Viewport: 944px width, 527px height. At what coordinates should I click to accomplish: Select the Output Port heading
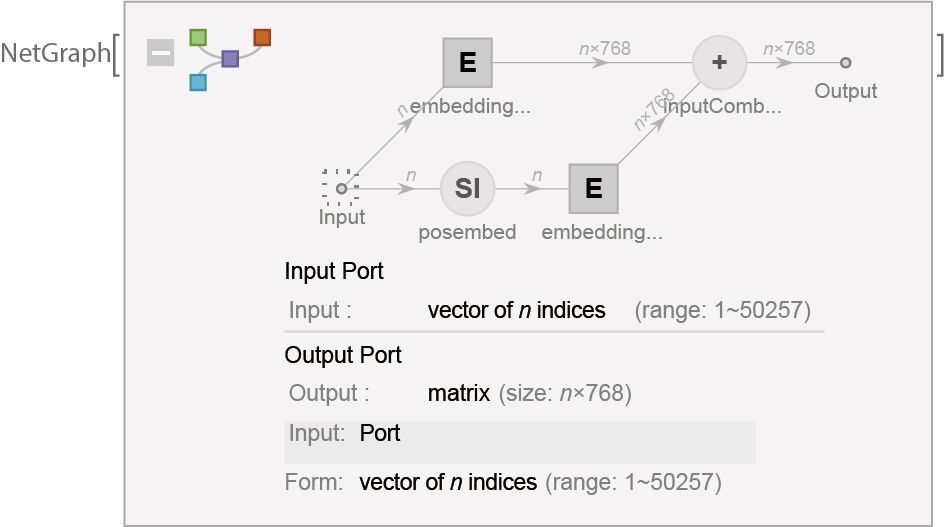pos(343,355)
